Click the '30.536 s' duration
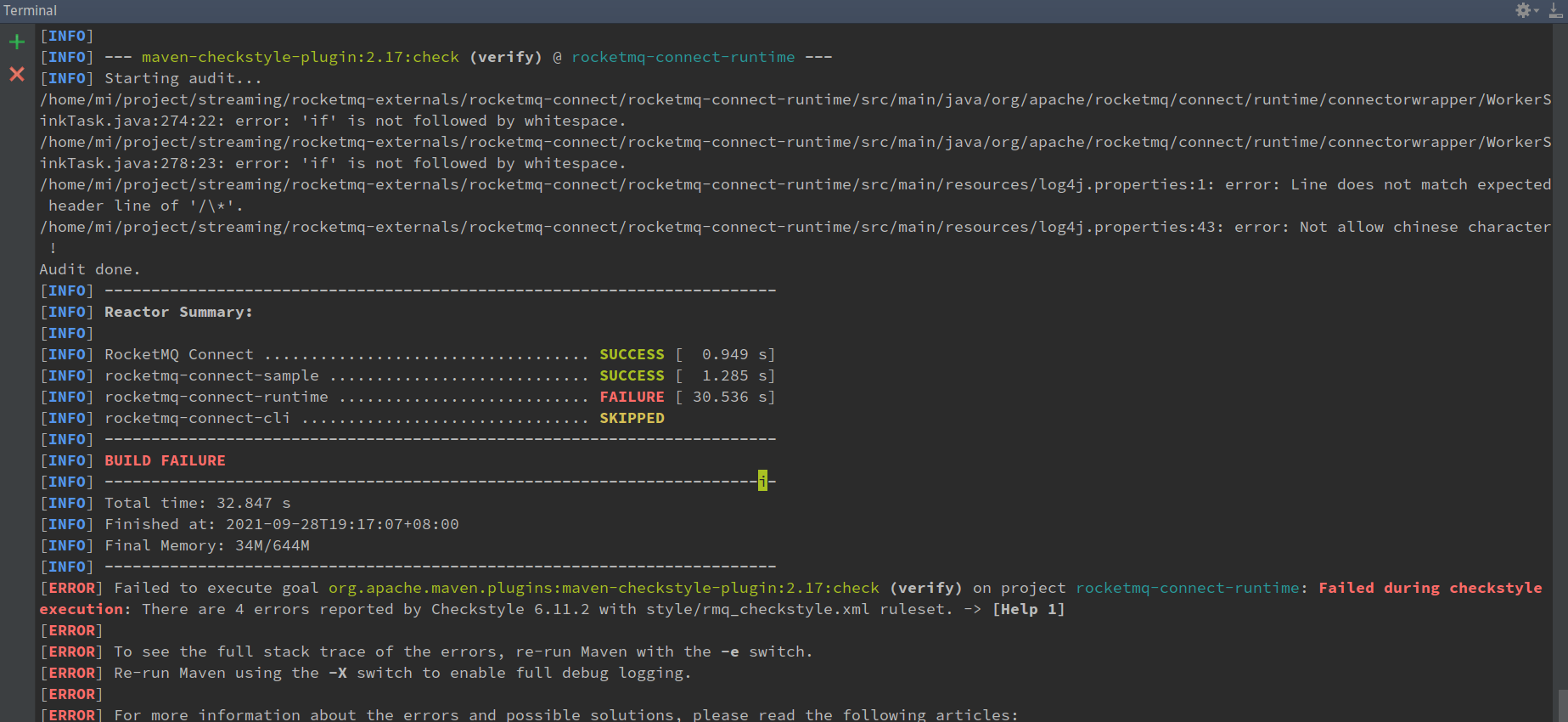 [x=730, y=397]
